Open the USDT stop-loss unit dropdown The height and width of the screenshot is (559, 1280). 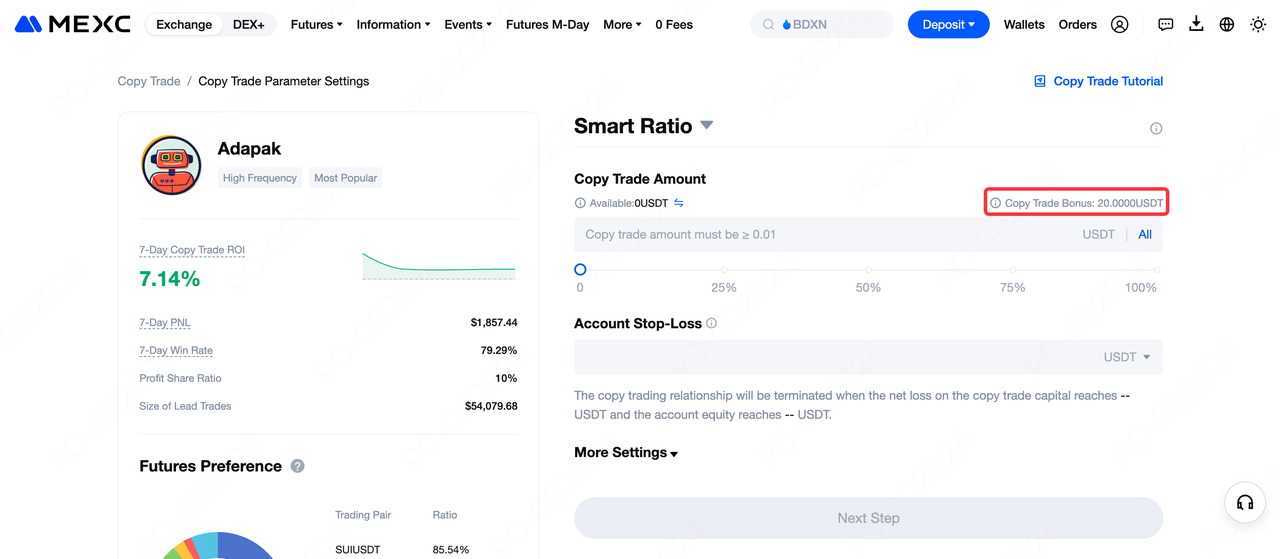pos(1127,357)
